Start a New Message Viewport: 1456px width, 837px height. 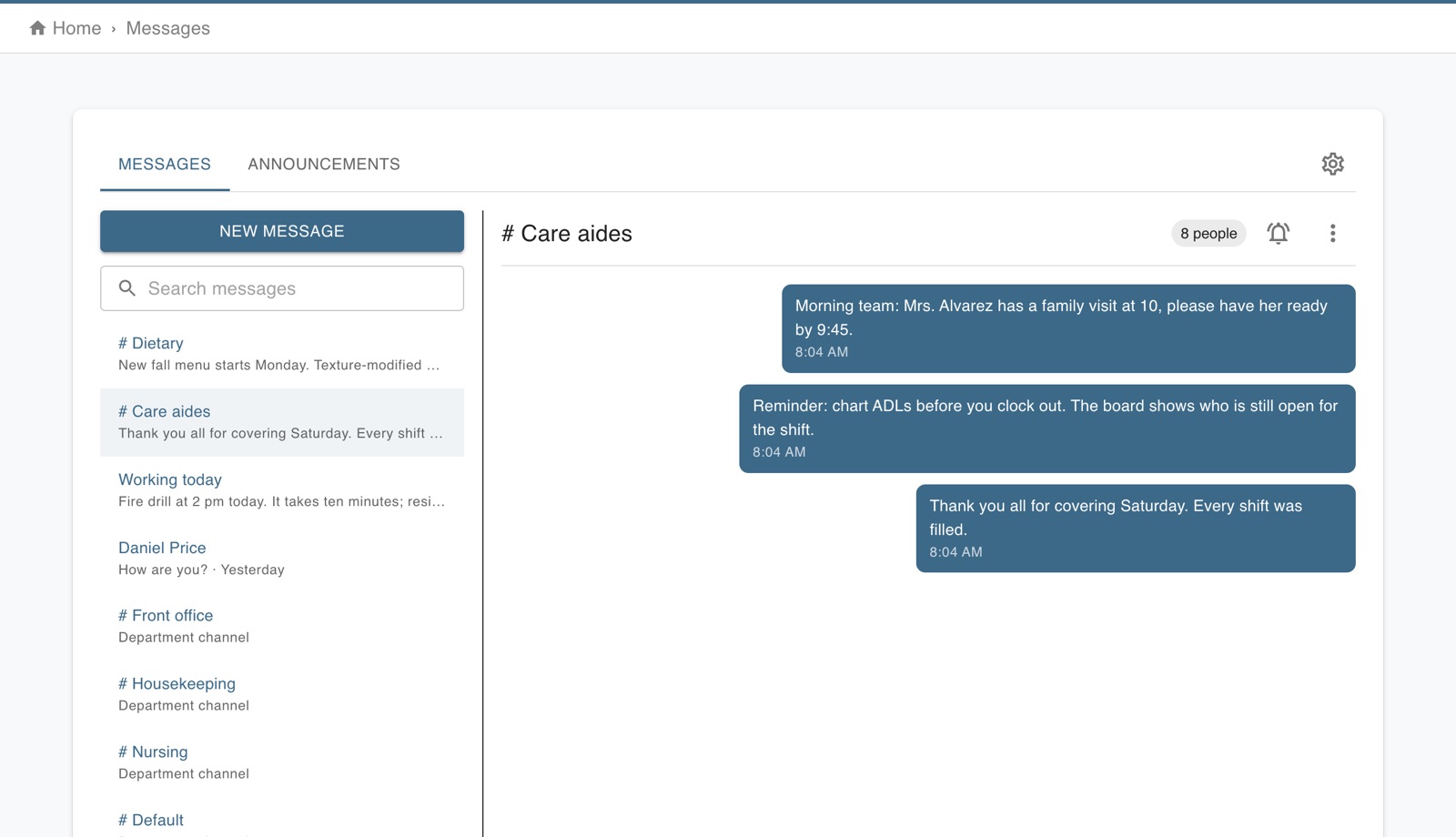tap(282, 231)
